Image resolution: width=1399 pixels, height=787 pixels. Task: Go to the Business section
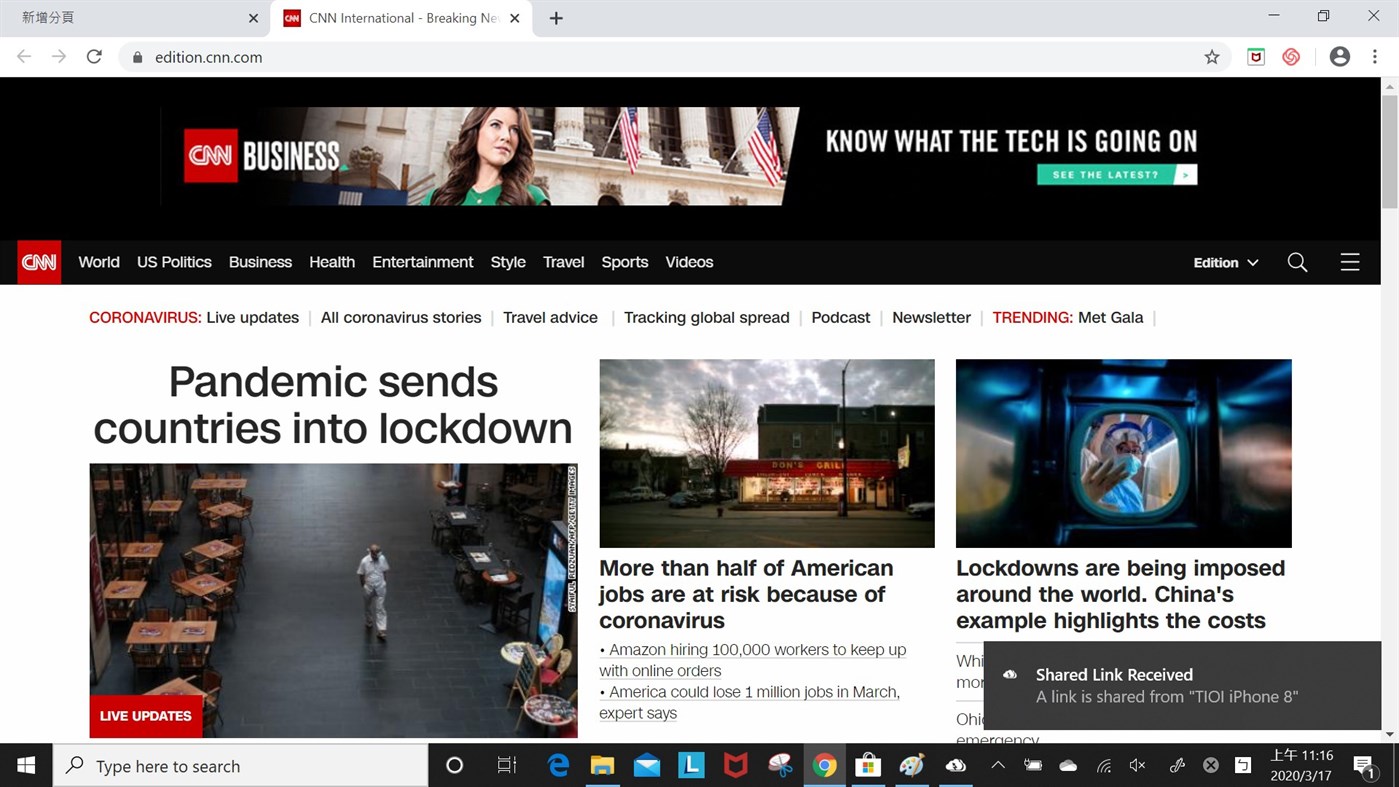260,262
